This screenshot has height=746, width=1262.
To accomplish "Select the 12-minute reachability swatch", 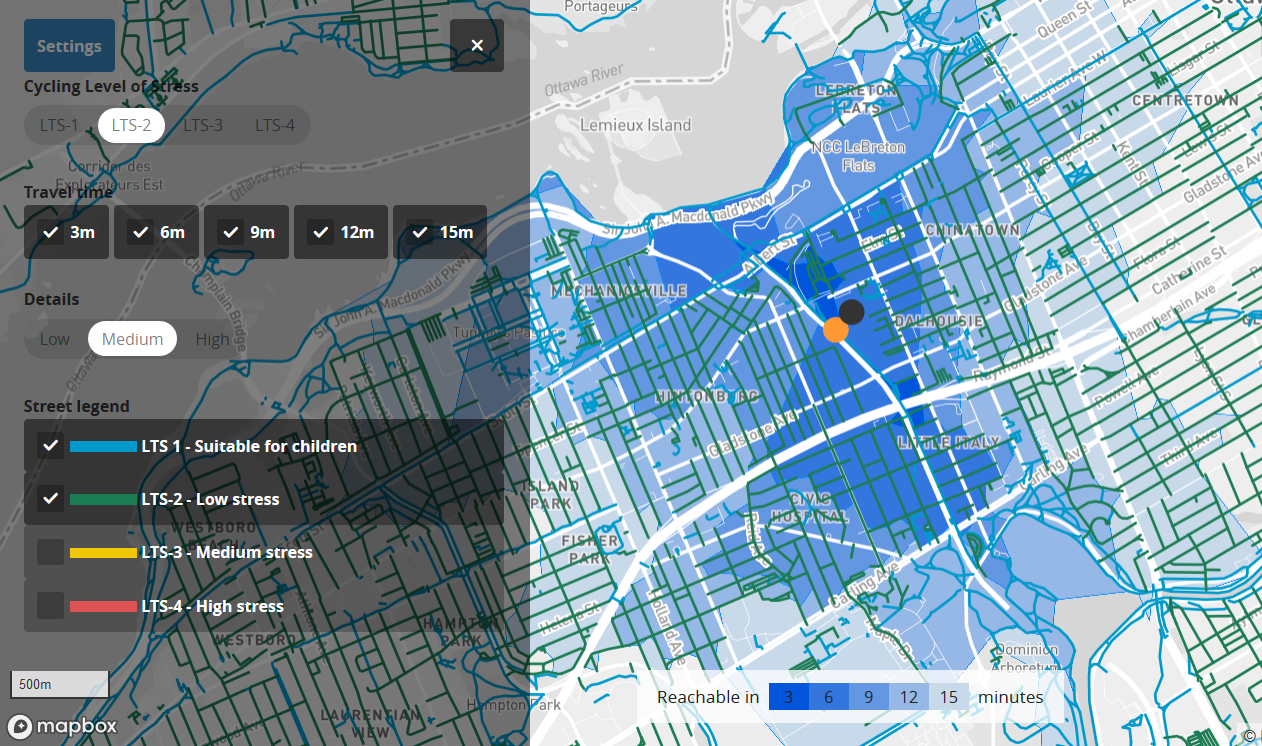I will 908,697.
